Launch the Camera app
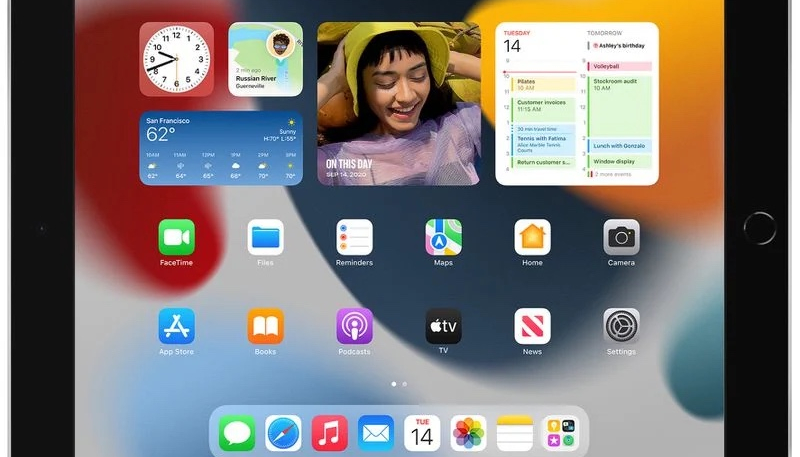Viewport: 800px width, 457px height. click(621, 238)
